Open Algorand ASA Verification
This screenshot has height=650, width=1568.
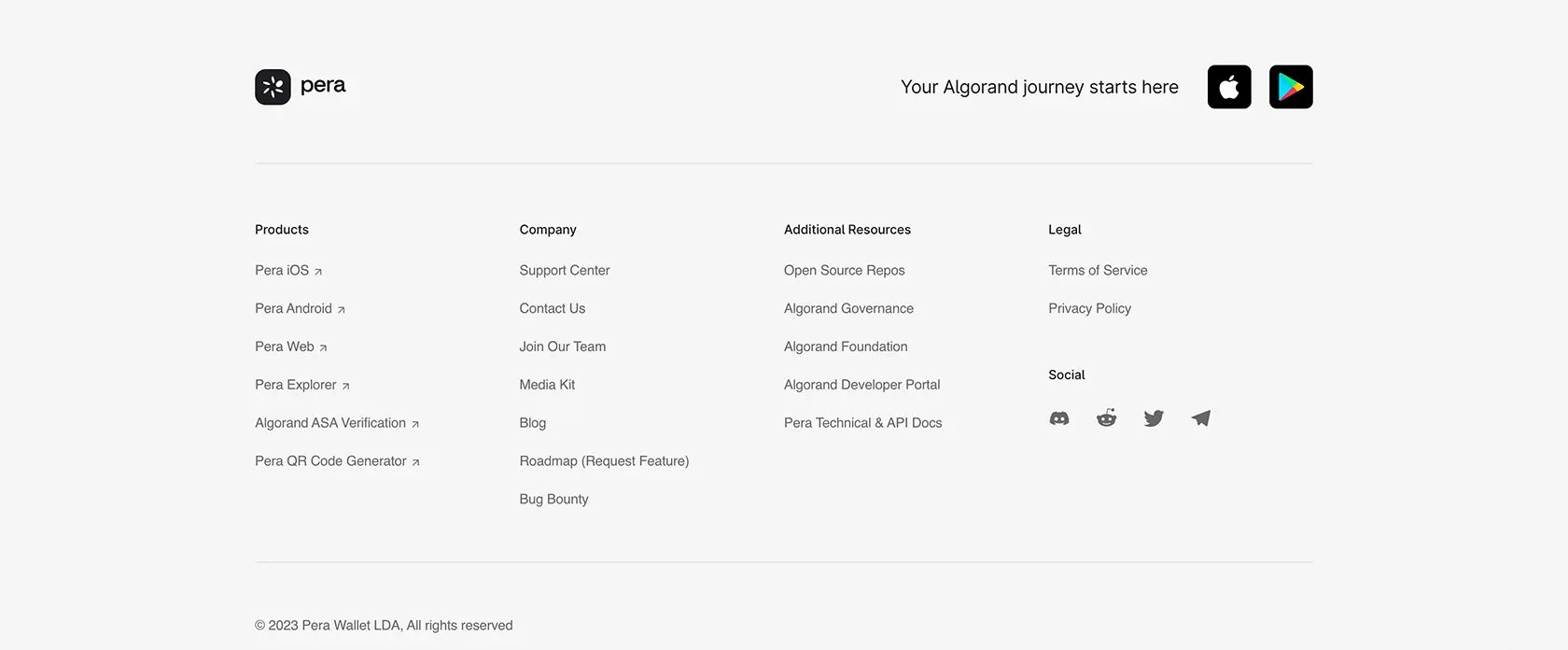pos(337,423)
